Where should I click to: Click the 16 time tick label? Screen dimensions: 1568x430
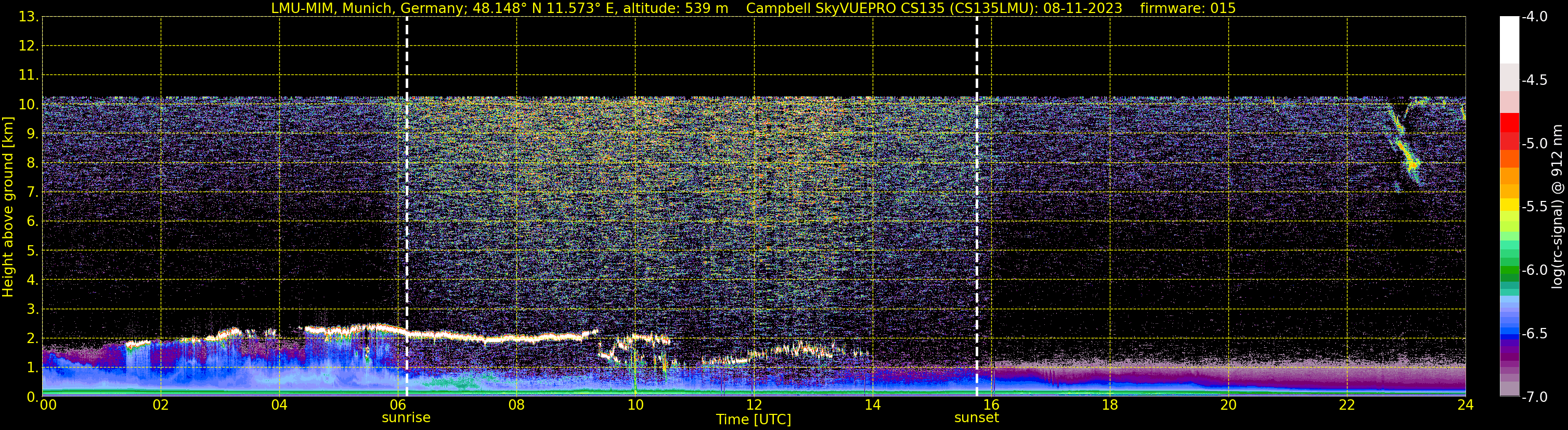click(992, 405)
